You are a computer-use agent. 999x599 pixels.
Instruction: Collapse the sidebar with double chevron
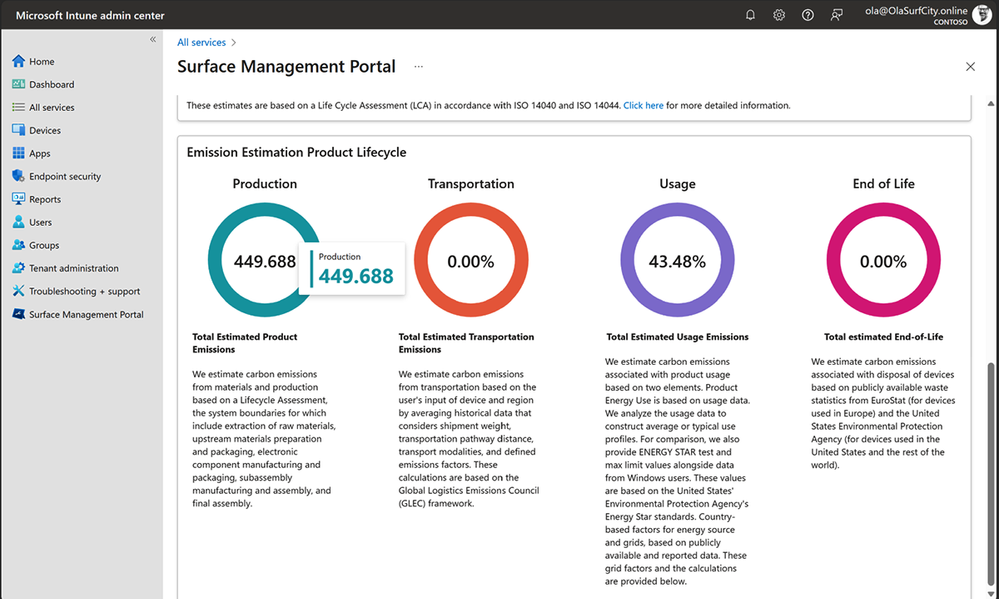point(153,40)
